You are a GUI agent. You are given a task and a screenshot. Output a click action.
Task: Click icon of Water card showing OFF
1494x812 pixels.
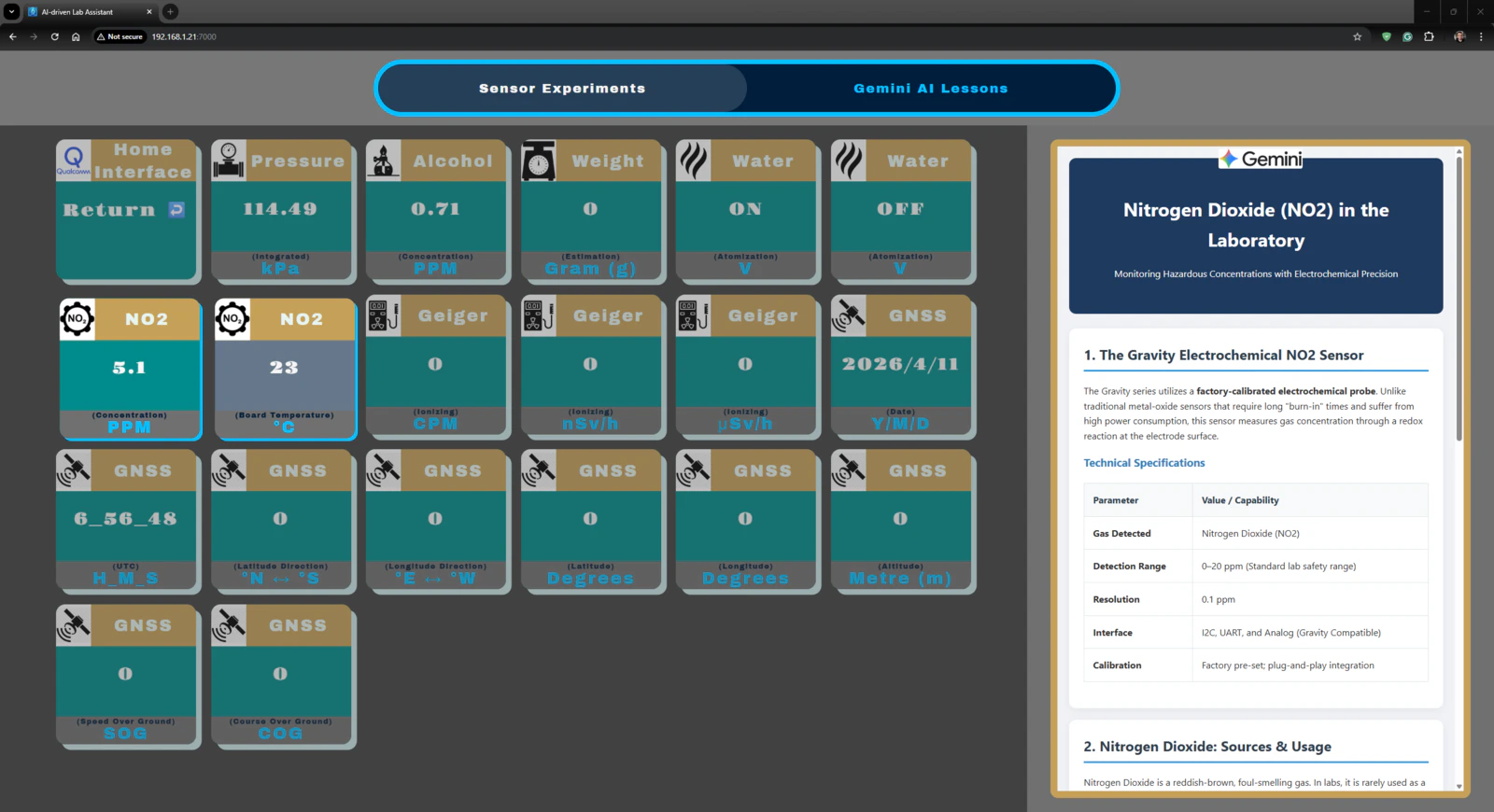[x=849, y=160]
